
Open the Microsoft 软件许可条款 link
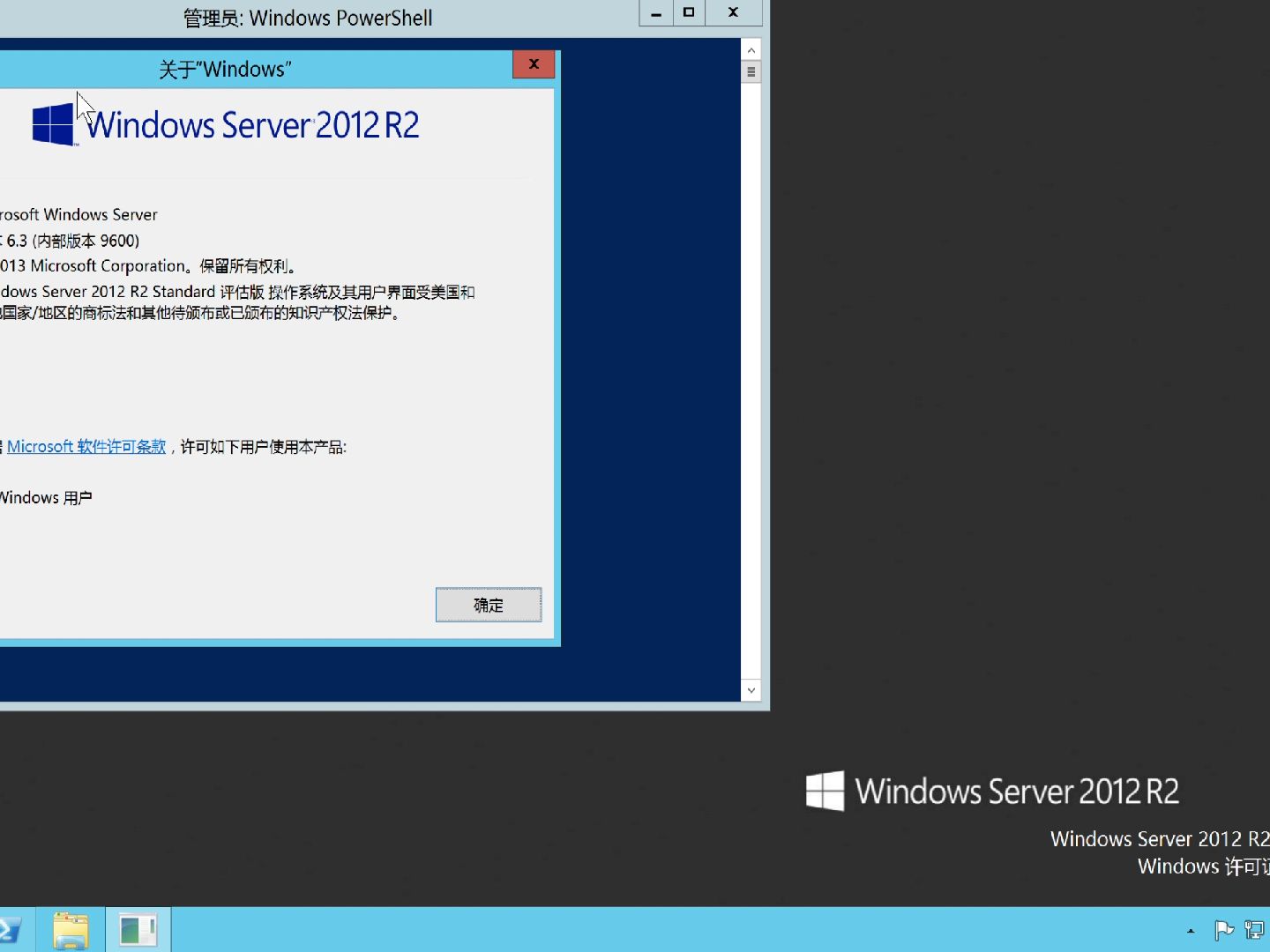86,447
